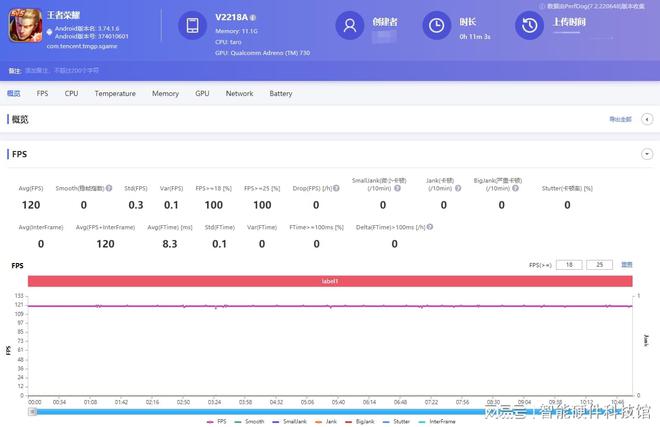The width and height of the screenshot is (660, 427).
Task: Click the Android icon beside version info
Action: [x=49, y=32]
